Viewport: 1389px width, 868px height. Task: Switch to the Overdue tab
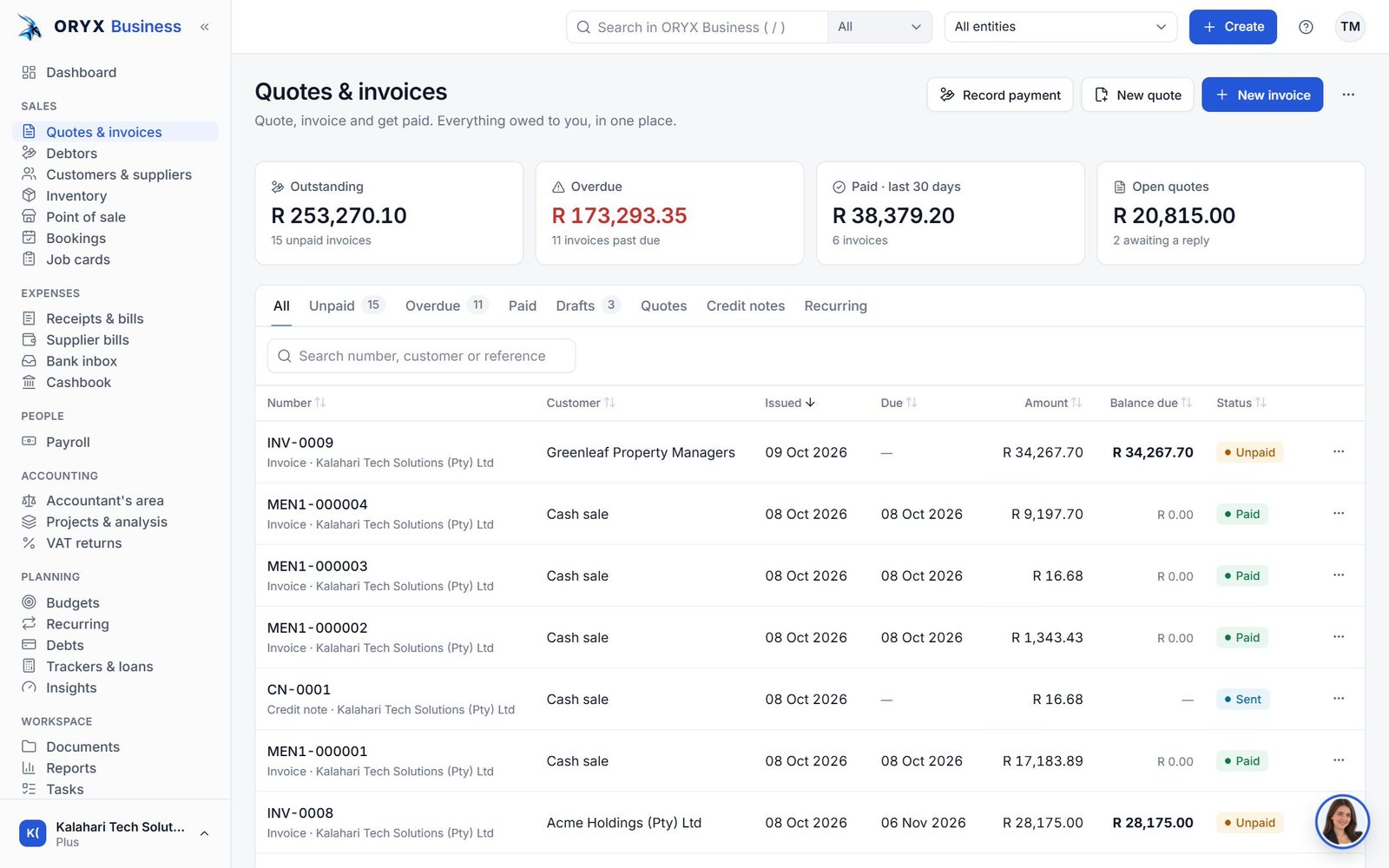pyautogui.click(x=446, y=306)
